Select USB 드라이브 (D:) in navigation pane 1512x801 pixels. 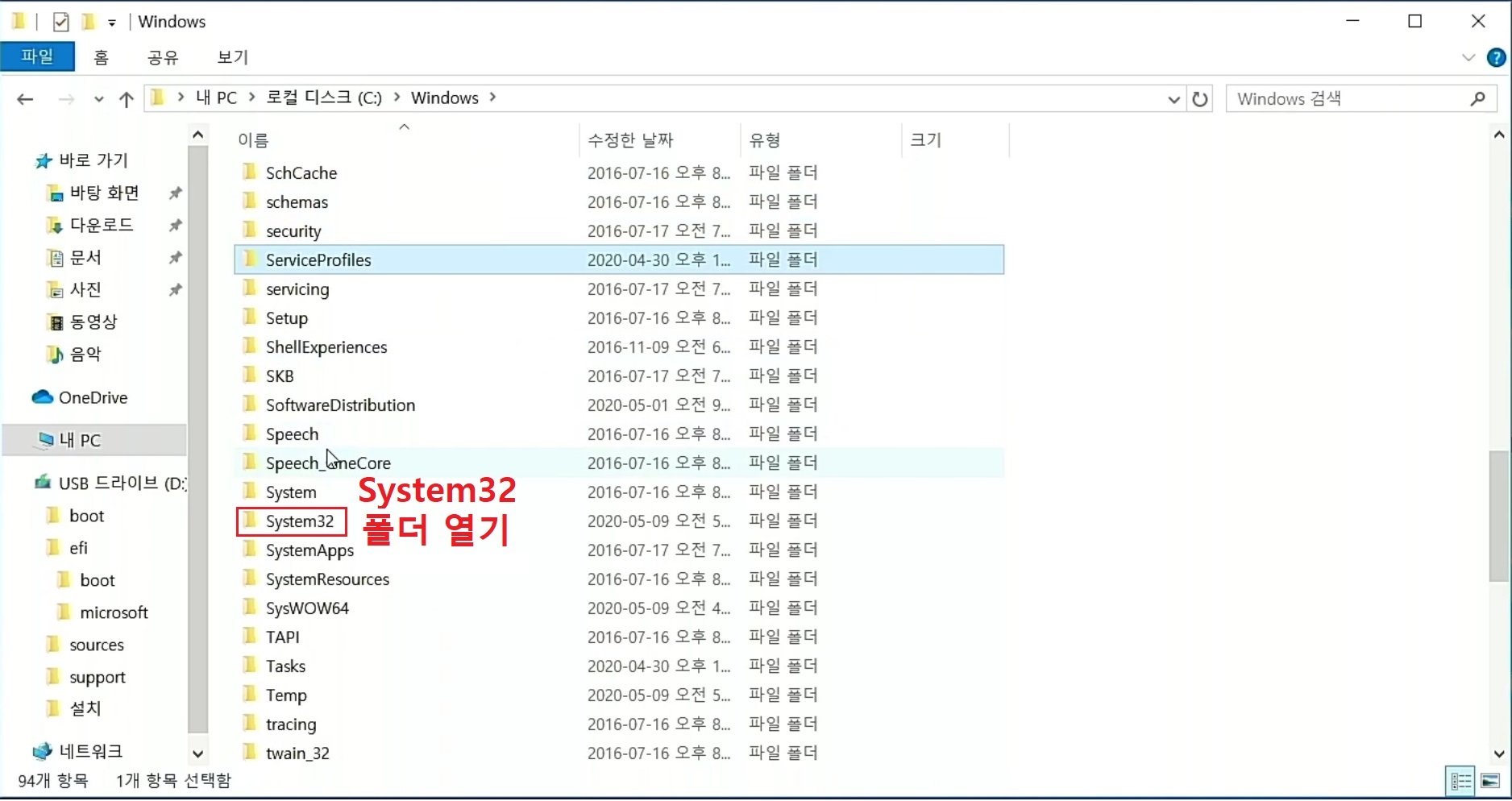(x=123, y=483)
